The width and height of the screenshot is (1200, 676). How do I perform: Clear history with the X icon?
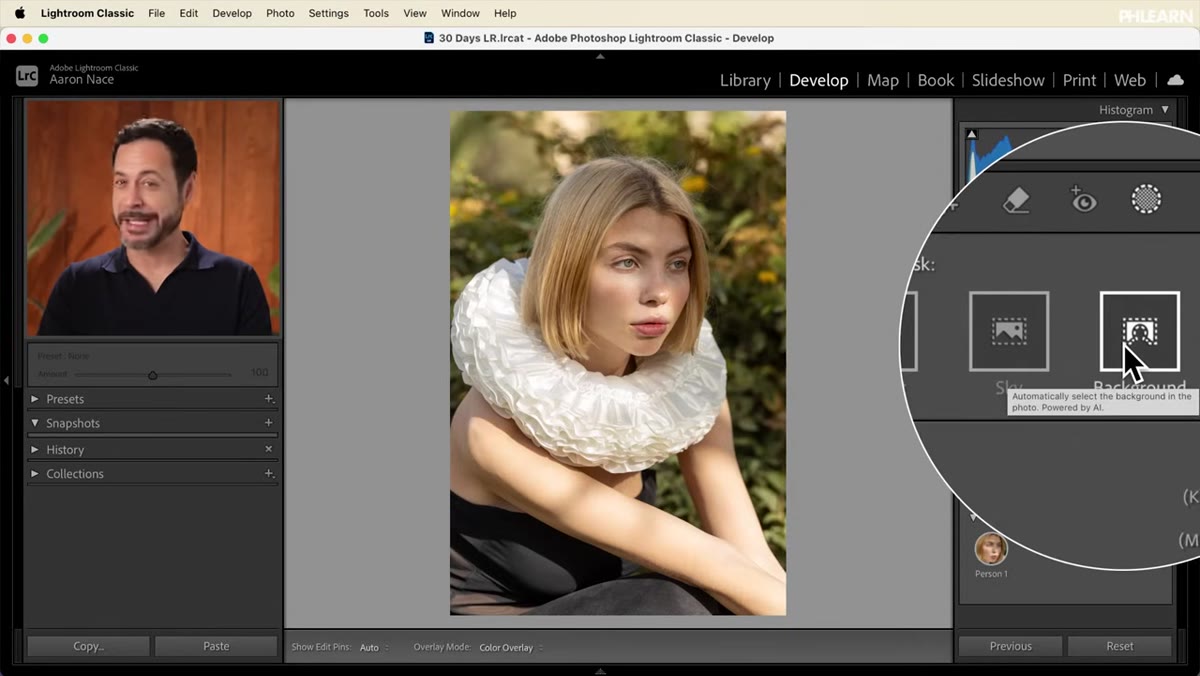[x=268, y=449]
